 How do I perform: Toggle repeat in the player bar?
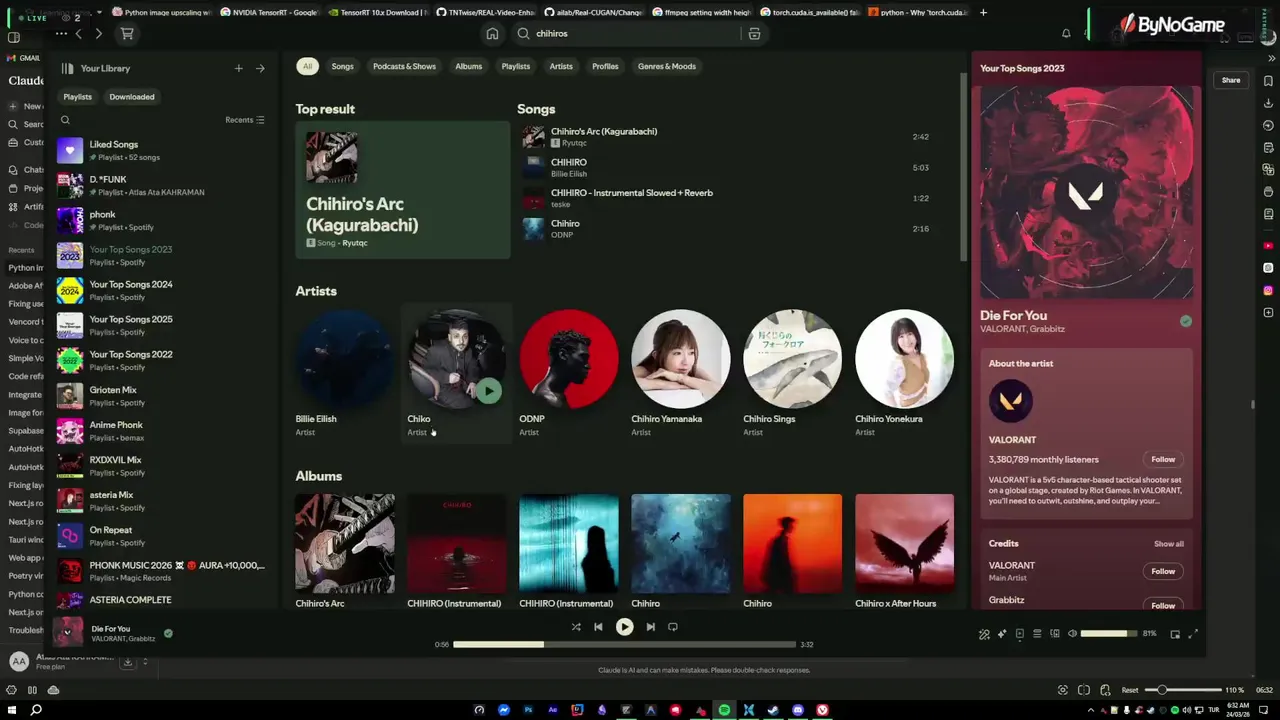coord(672,627)
